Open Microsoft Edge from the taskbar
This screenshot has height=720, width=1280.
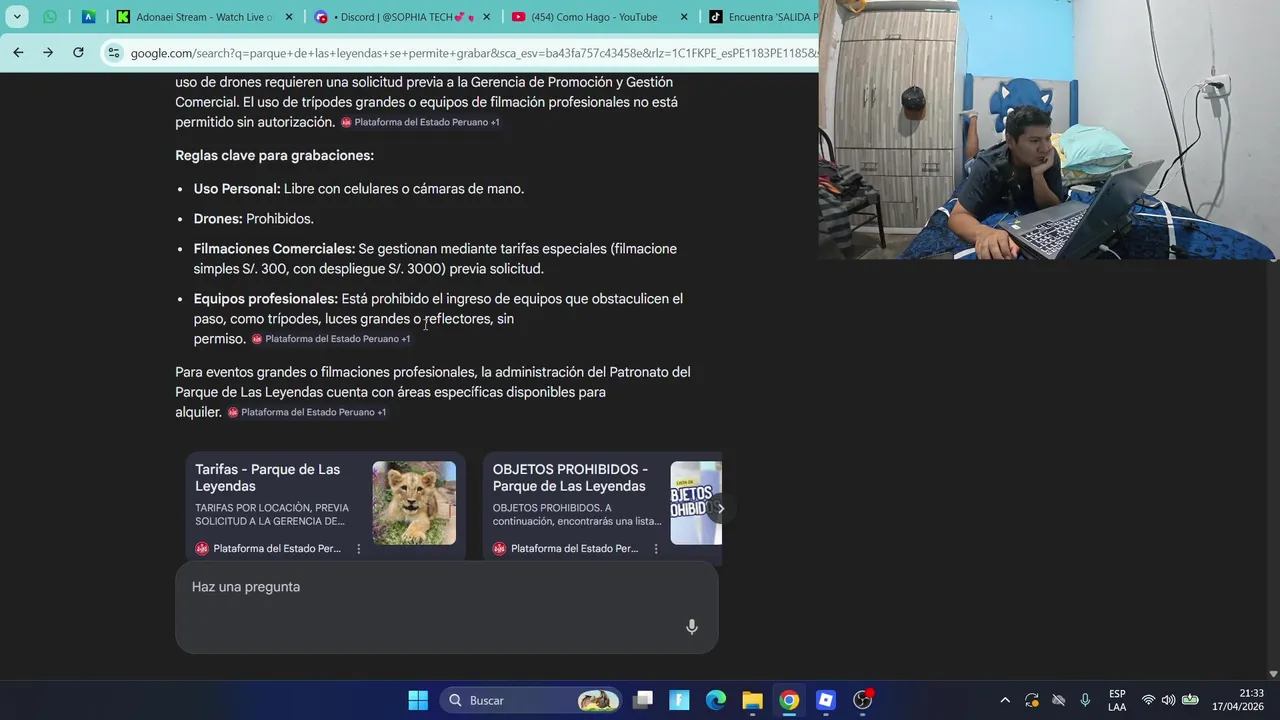click(716, 700)
